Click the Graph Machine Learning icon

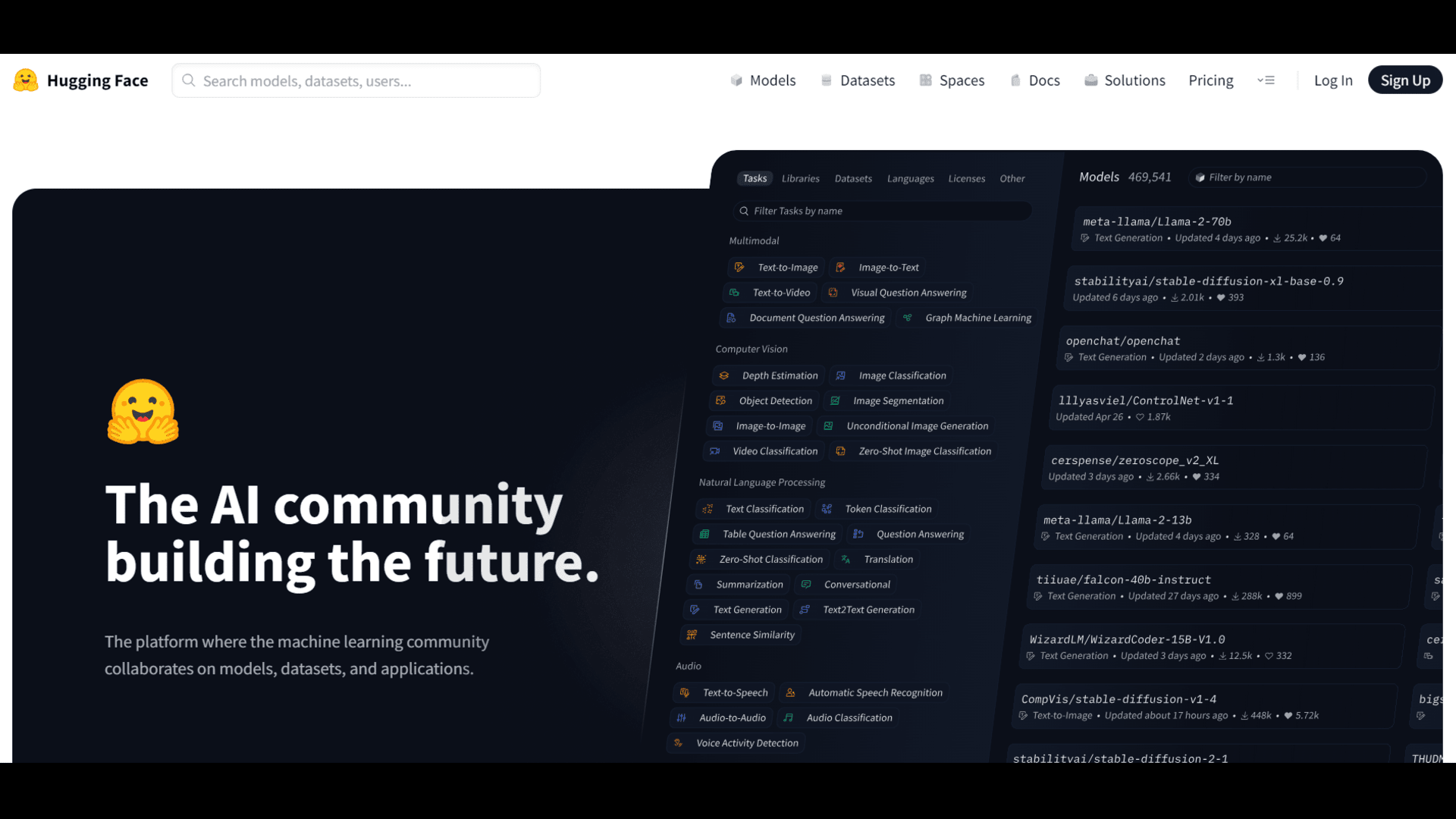[x=909, y=317]
